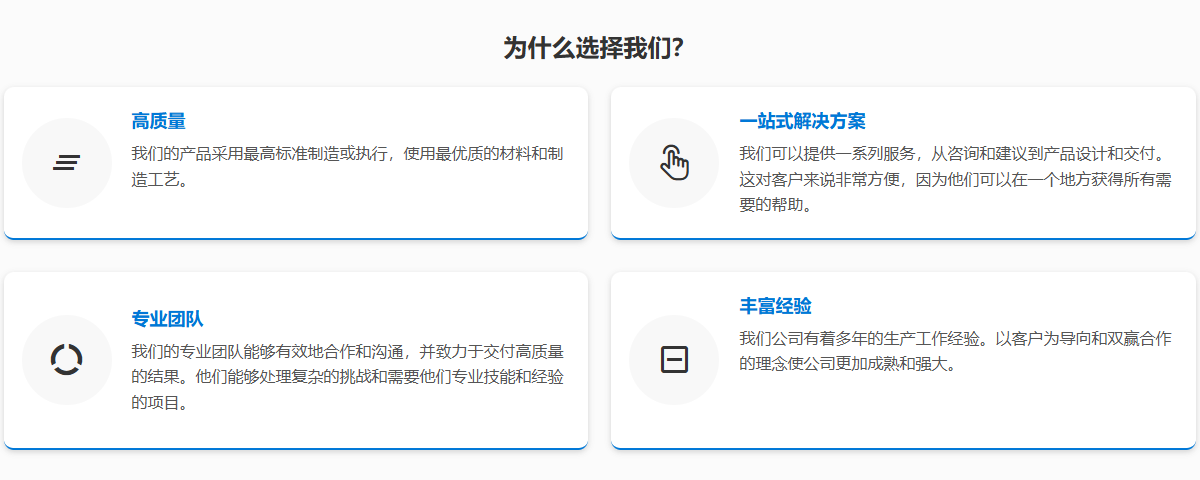The height and width of the screenshot is (480, 1200).
Task: Click the hand pointer icon beside 一站式解决方案
Action: [674, 163]
